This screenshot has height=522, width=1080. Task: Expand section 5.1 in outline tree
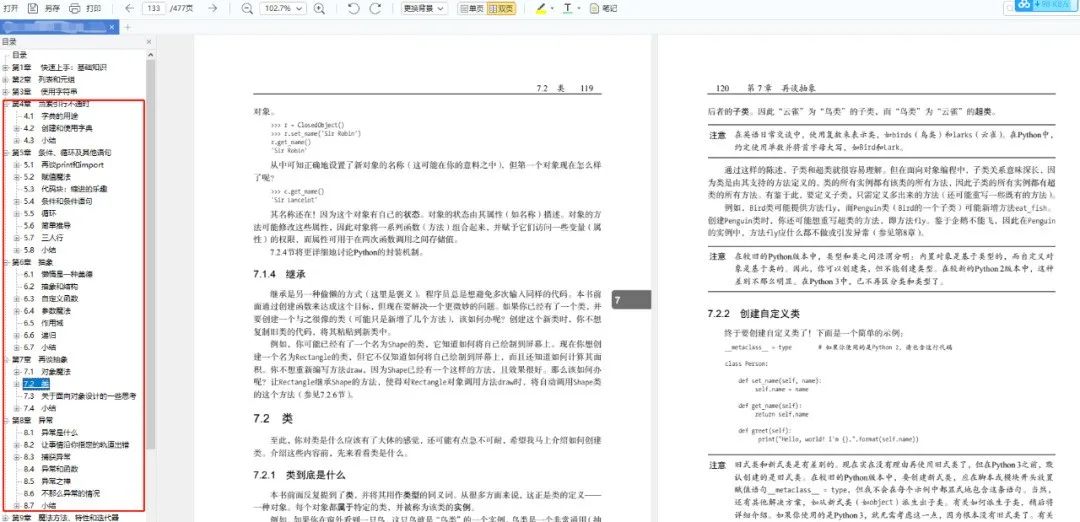click(x=17, y=165)
